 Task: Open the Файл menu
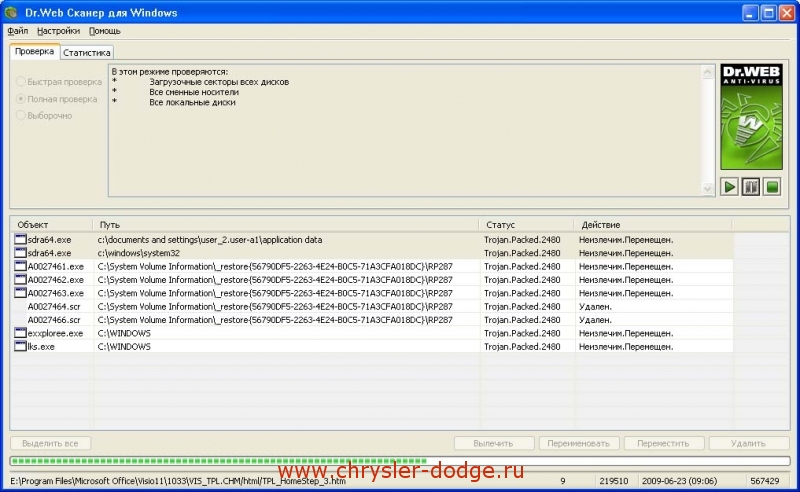[18, 31]
